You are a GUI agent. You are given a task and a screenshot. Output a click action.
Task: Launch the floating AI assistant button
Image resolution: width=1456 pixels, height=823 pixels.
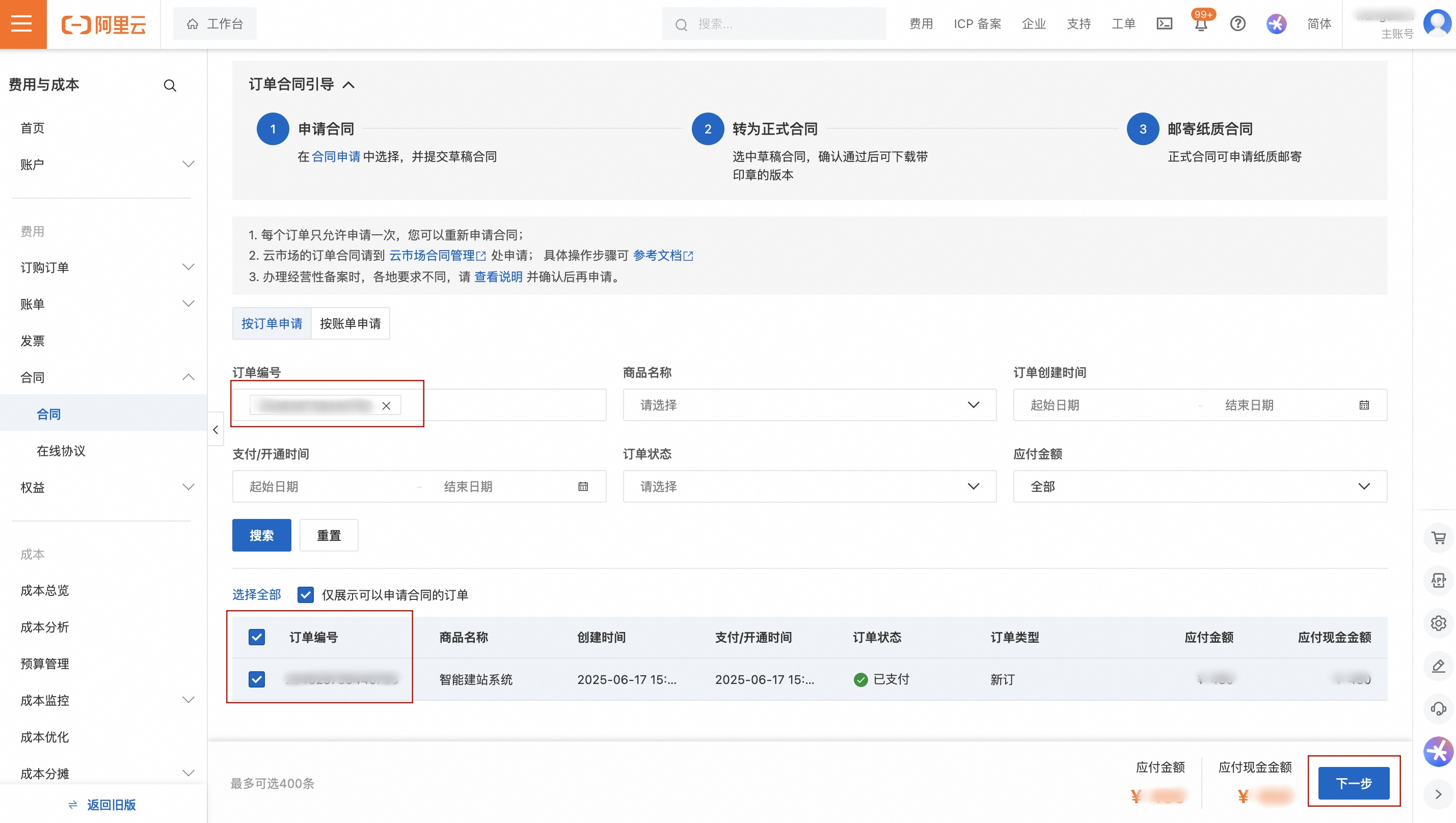[1438, 752]
